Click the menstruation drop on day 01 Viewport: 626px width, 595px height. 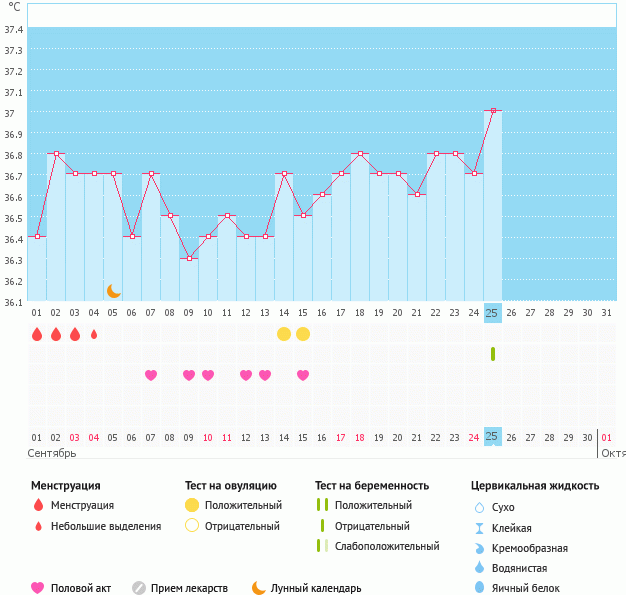point(37,334)
